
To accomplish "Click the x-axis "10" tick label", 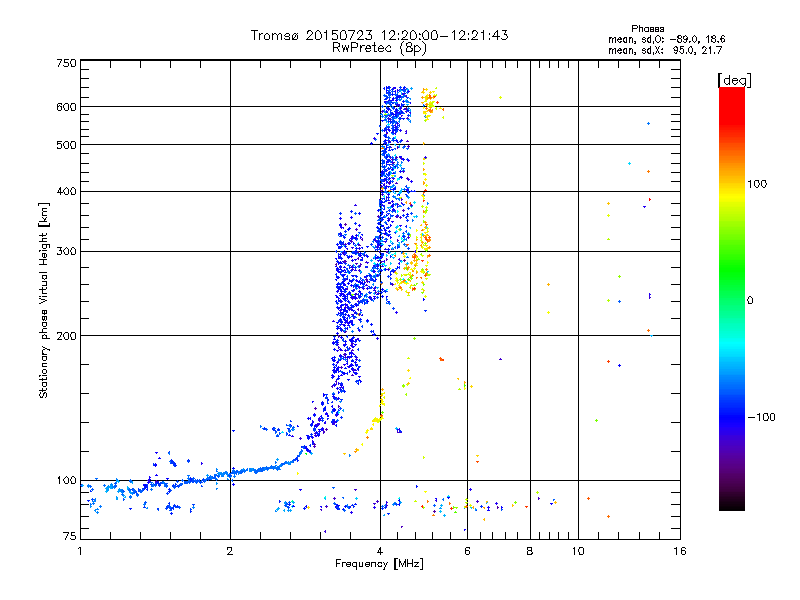I will point(578,551).
